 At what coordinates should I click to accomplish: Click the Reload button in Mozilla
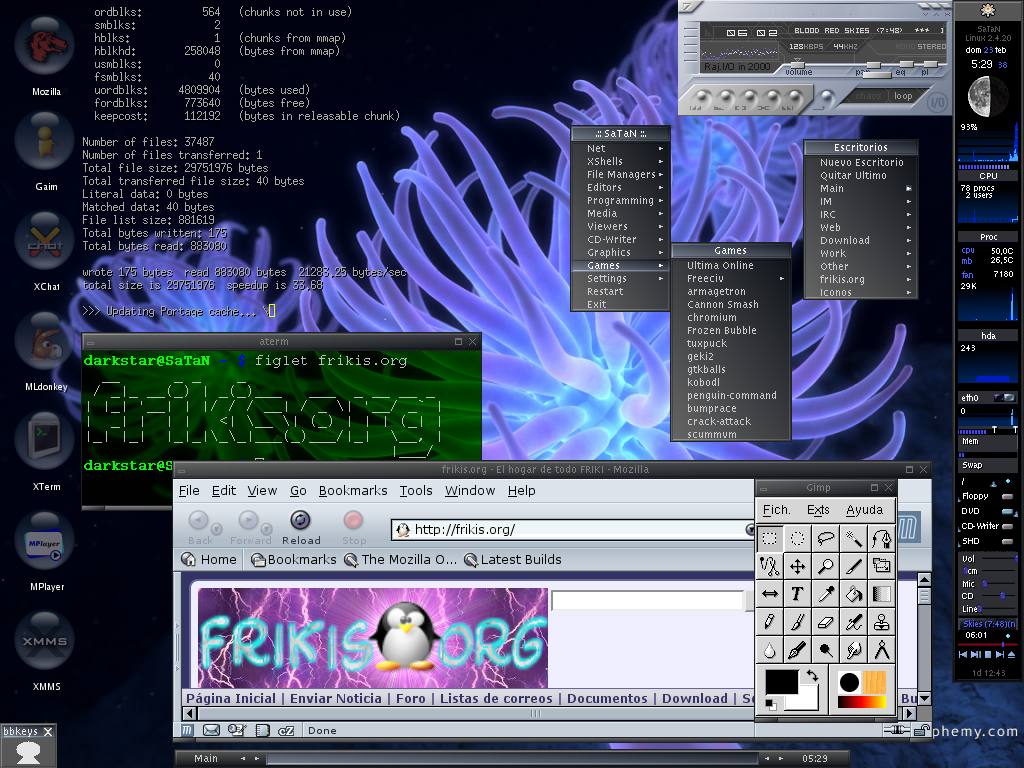click(300, 528)
